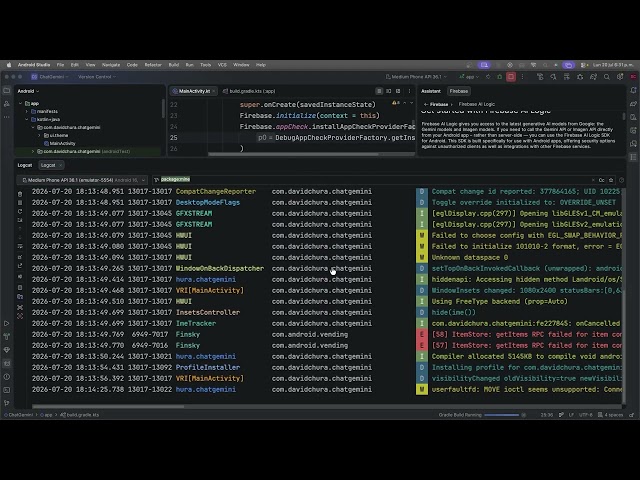Open IDE settings gear icon

click(620, 77)
